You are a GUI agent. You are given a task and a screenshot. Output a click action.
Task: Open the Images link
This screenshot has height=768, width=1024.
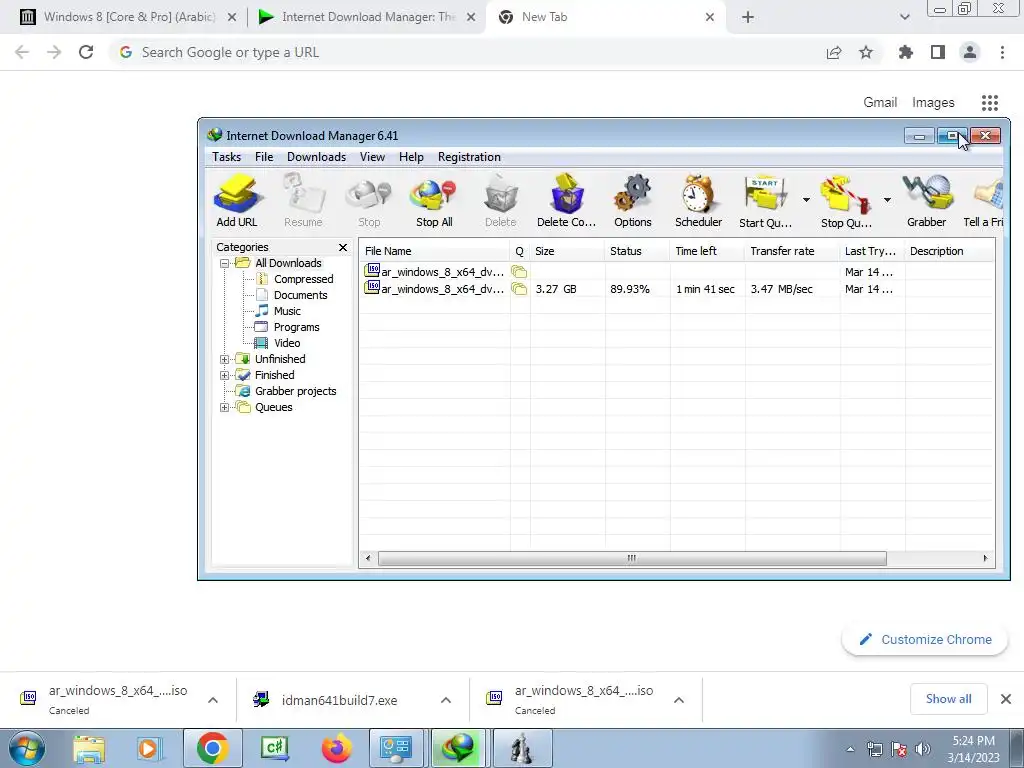click(x=933, y=103)
